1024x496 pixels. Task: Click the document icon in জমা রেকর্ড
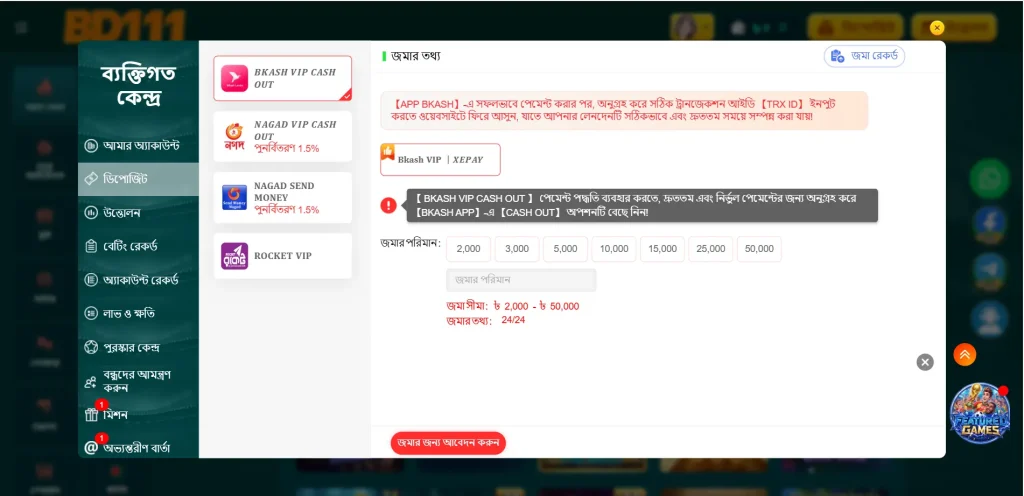point(837,56)
